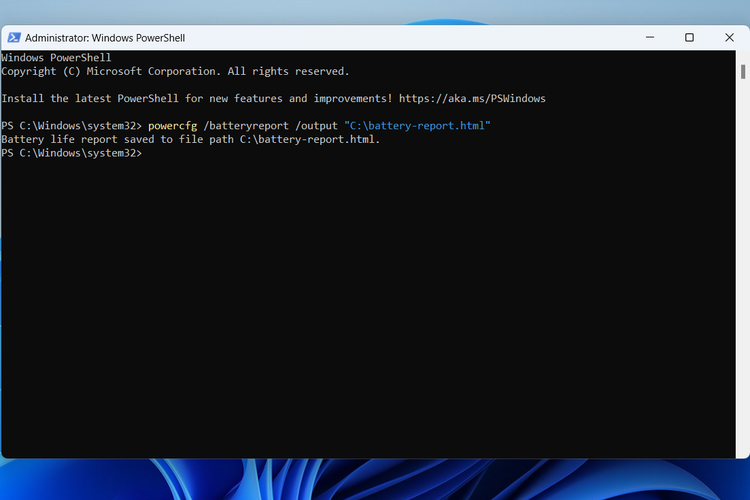Screen dimensions: 750x500
Task: Click the last empty PS C:\Windows\system32> prompt
Action: point(72,153)
